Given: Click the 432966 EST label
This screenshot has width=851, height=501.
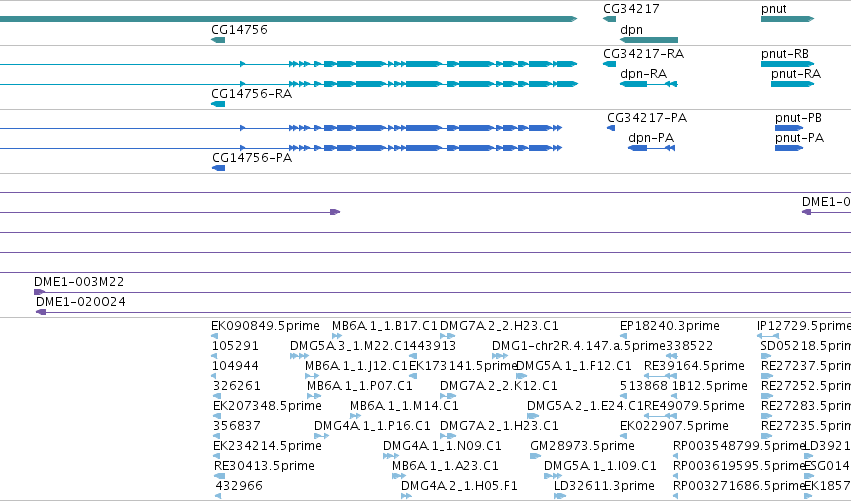Looking at the screenshot, I should 239,486.
